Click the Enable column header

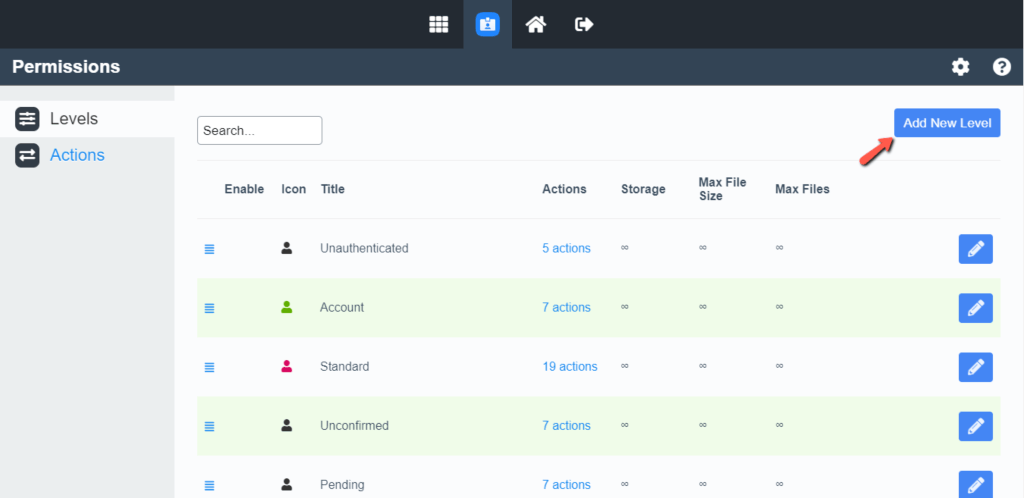tap(244, 189)
